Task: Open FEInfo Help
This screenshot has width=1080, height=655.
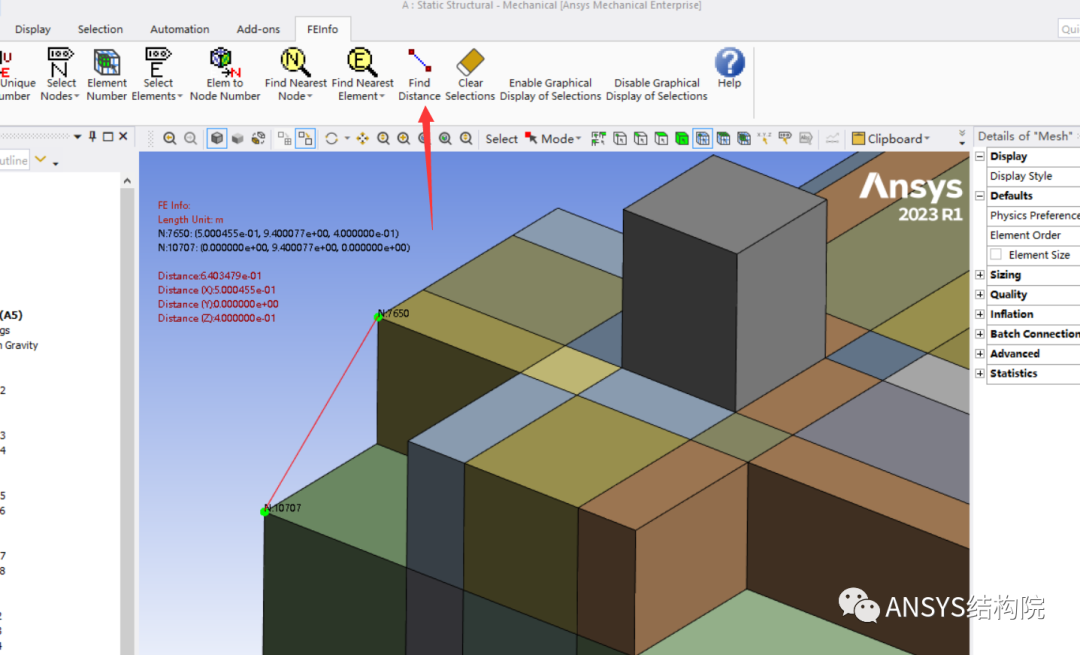Action: 729,67
